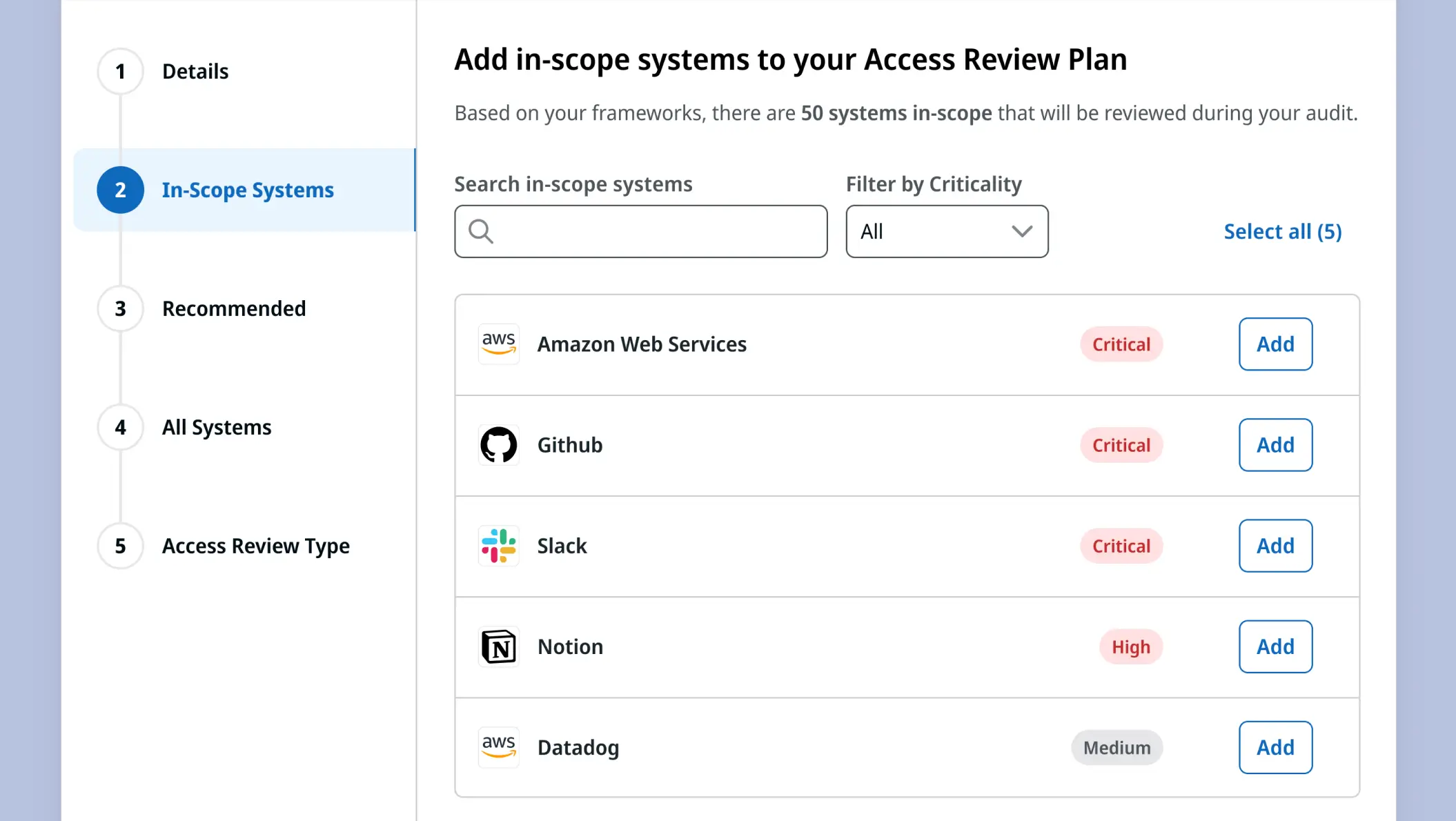Click the Amazon Web Services logo icon
Image resolution: width=1456 pixels, height=821 pixels.
498,344
